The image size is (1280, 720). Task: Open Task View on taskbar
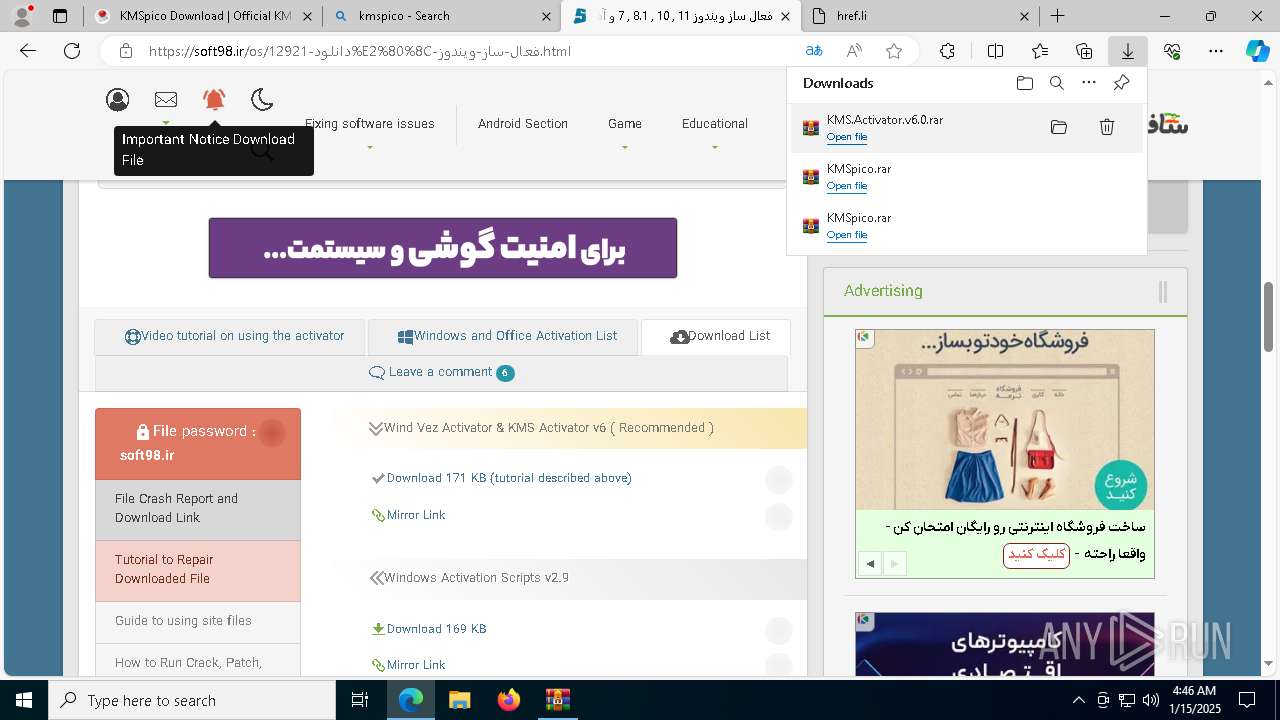(361, 700)
